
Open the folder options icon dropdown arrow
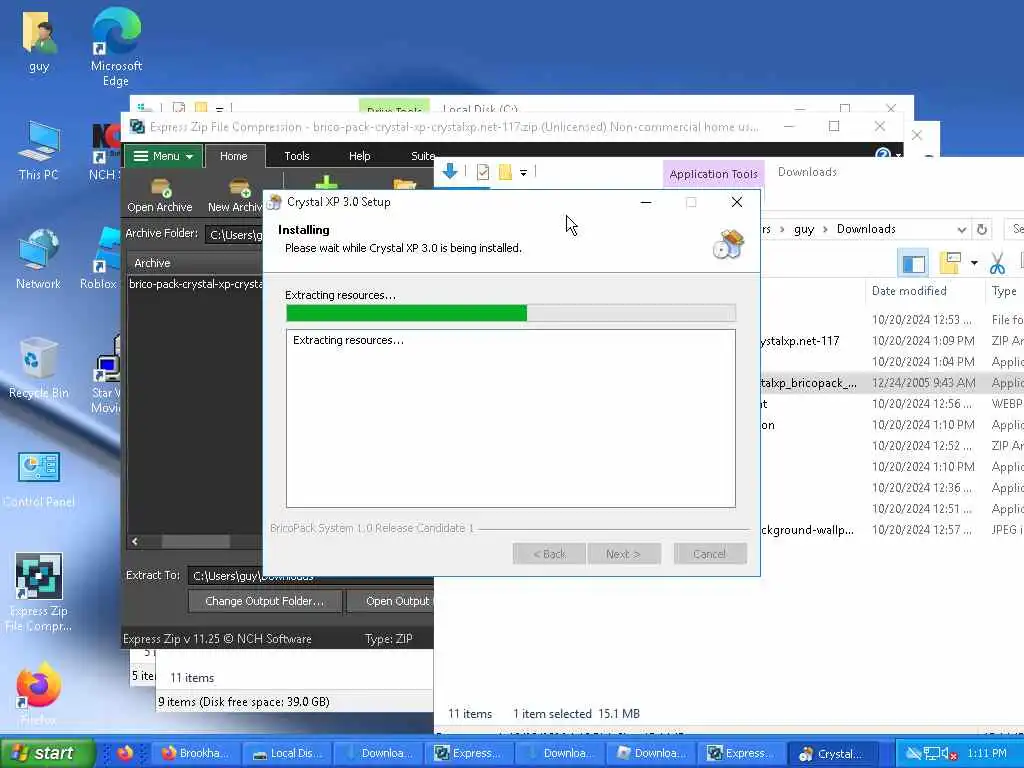[x=974, y=263]
